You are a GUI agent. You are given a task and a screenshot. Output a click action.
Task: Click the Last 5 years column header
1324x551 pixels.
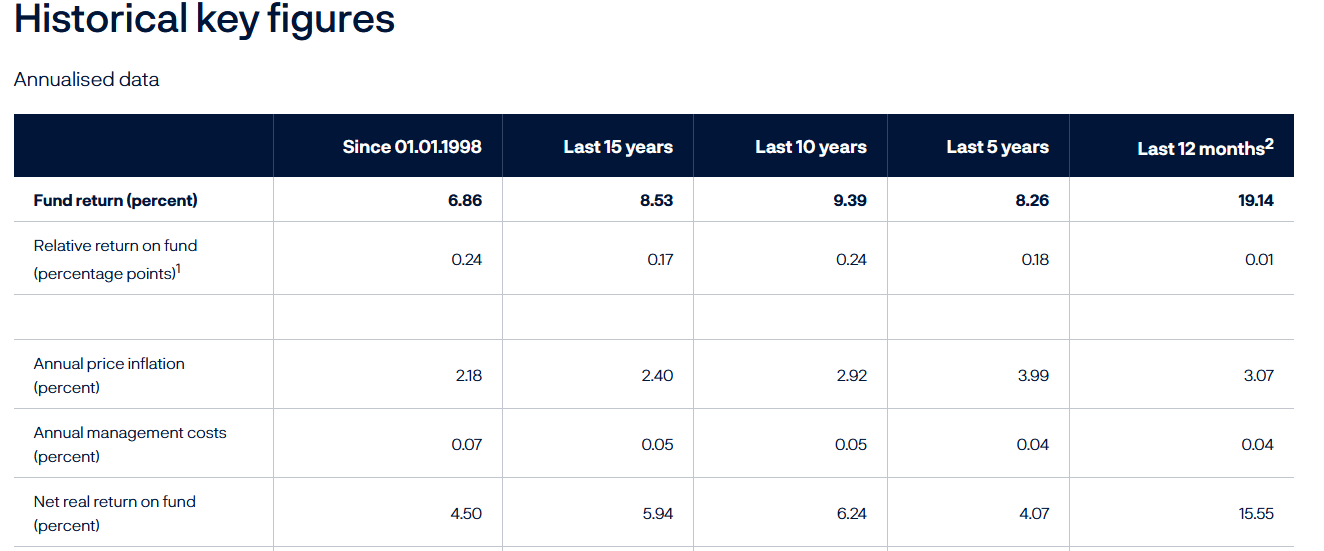(x=998, y=147)
